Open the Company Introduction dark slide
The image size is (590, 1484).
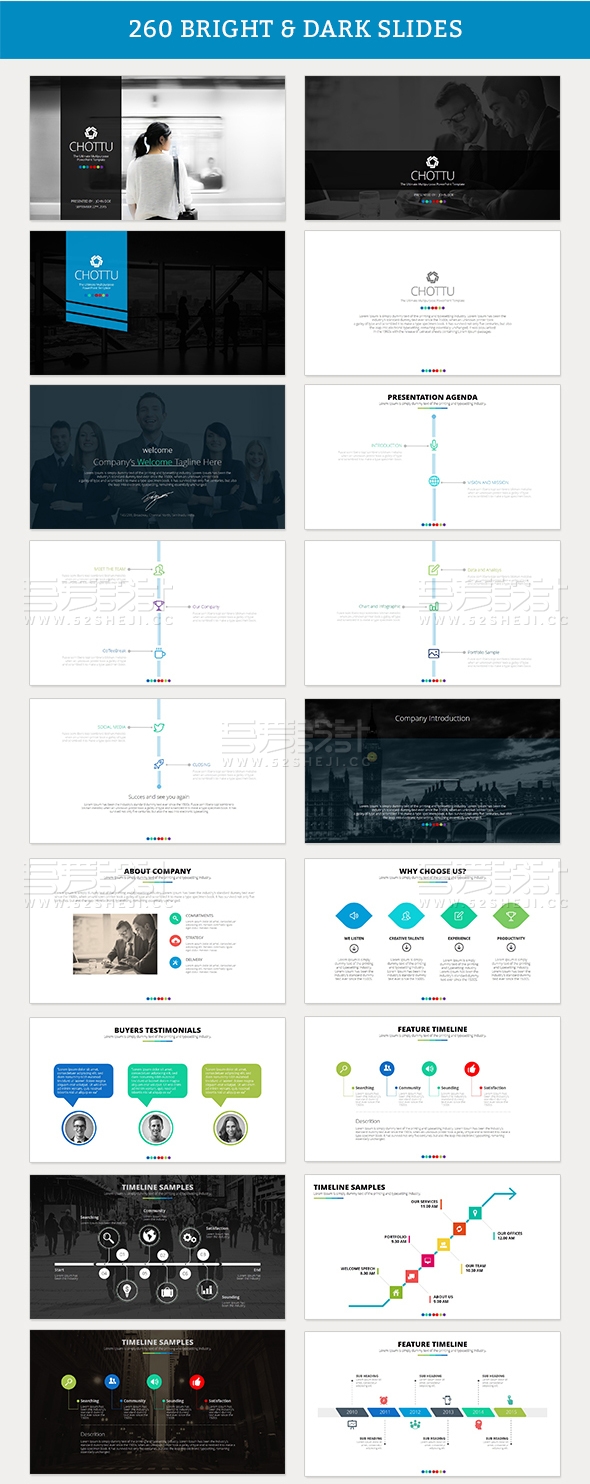pyautogui.click(x=432, y=771)
